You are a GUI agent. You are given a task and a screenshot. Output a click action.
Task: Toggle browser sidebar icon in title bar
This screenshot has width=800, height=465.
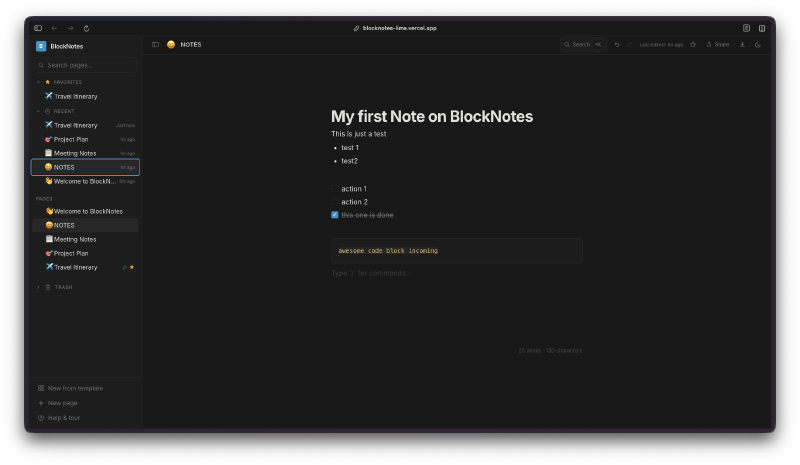[x=38, y=28]
